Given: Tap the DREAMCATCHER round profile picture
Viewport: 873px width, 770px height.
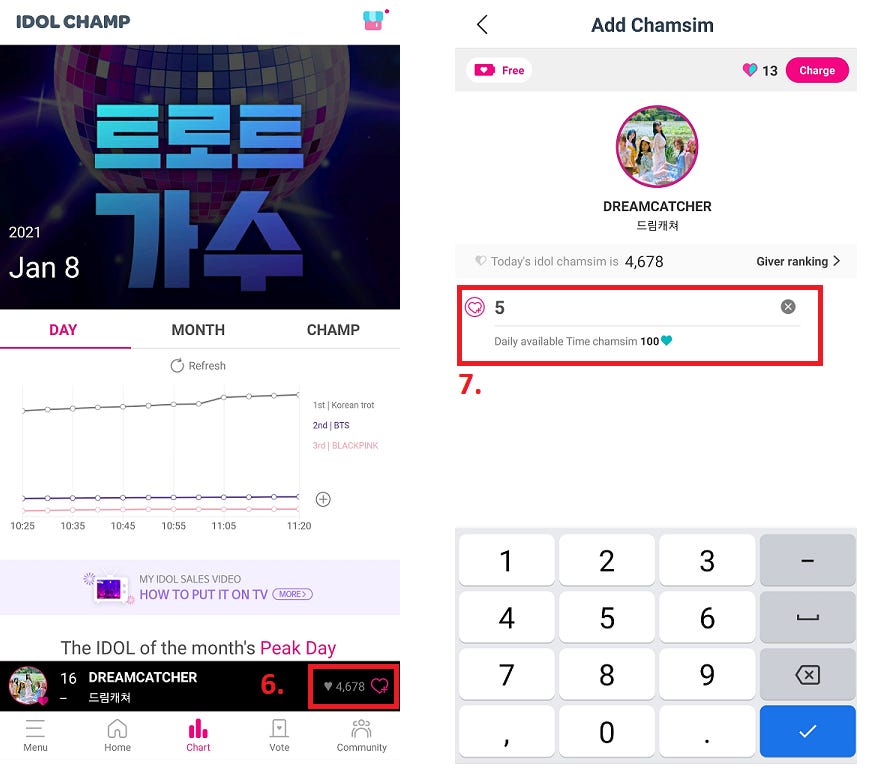Looking at the screenshot, I should 657,146.
